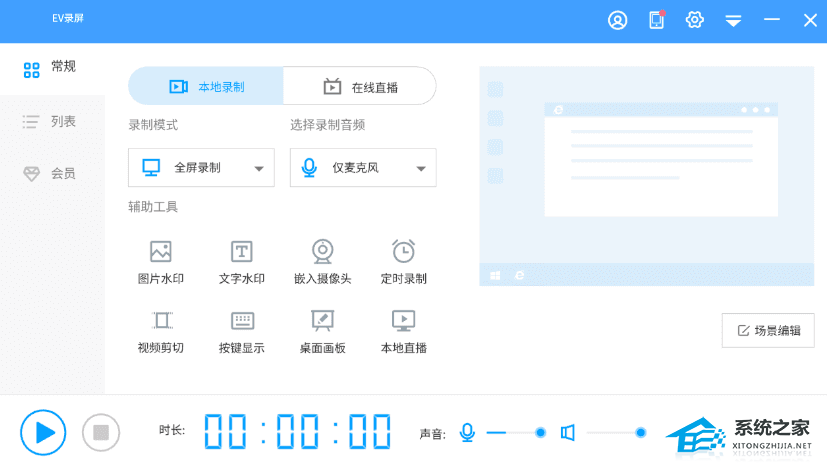Mute the microphone icon next to 声音
This screenshot has height=464, width=827.
click(467, 433)
